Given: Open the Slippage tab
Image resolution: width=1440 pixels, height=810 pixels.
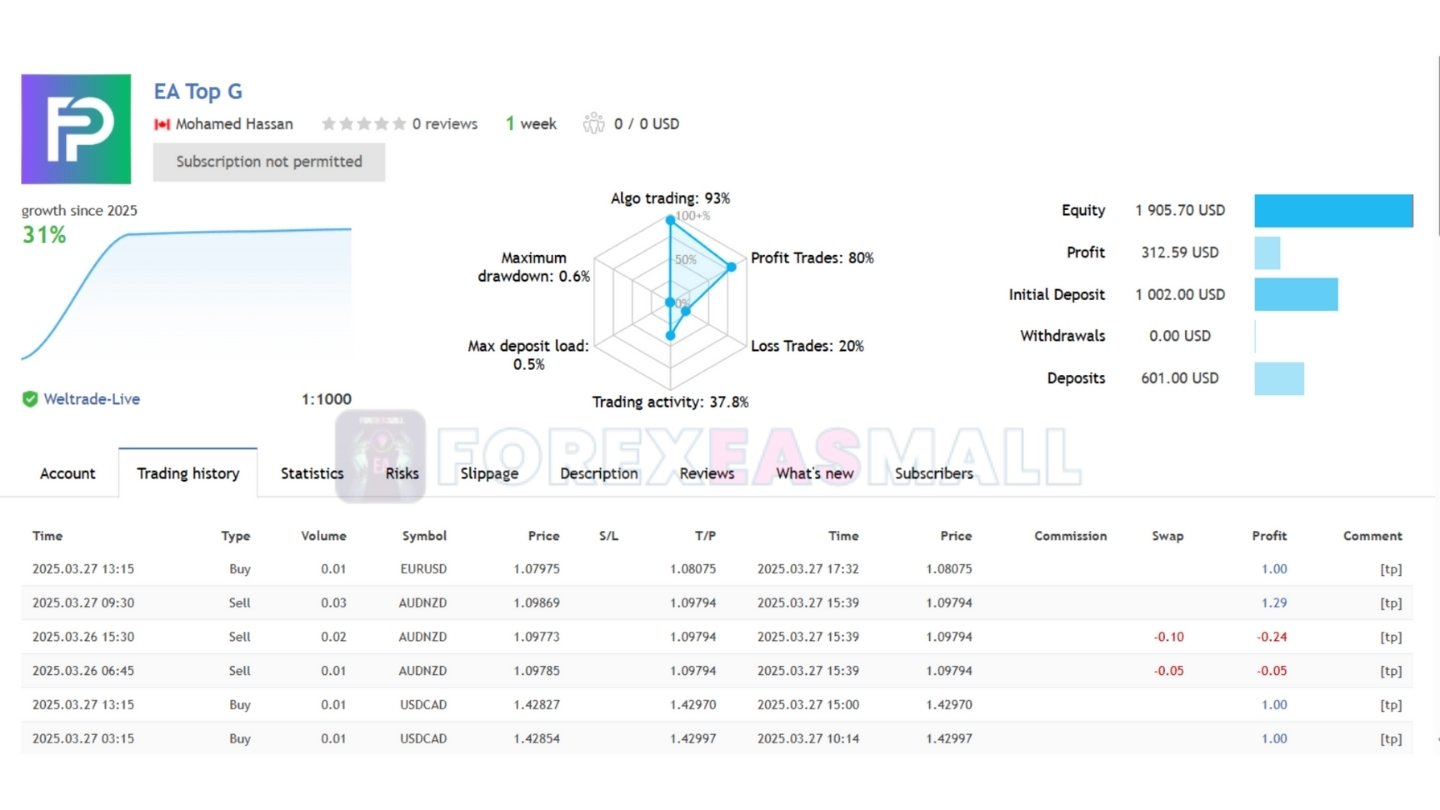Looking at the screenshot, I should pyautogui.click(x=489, y=473).
